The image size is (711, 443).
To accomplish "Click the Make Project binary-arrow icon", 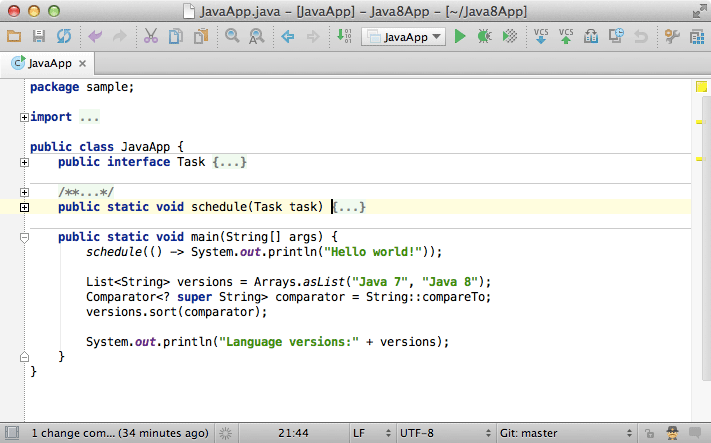I will (x=345, y=36).
